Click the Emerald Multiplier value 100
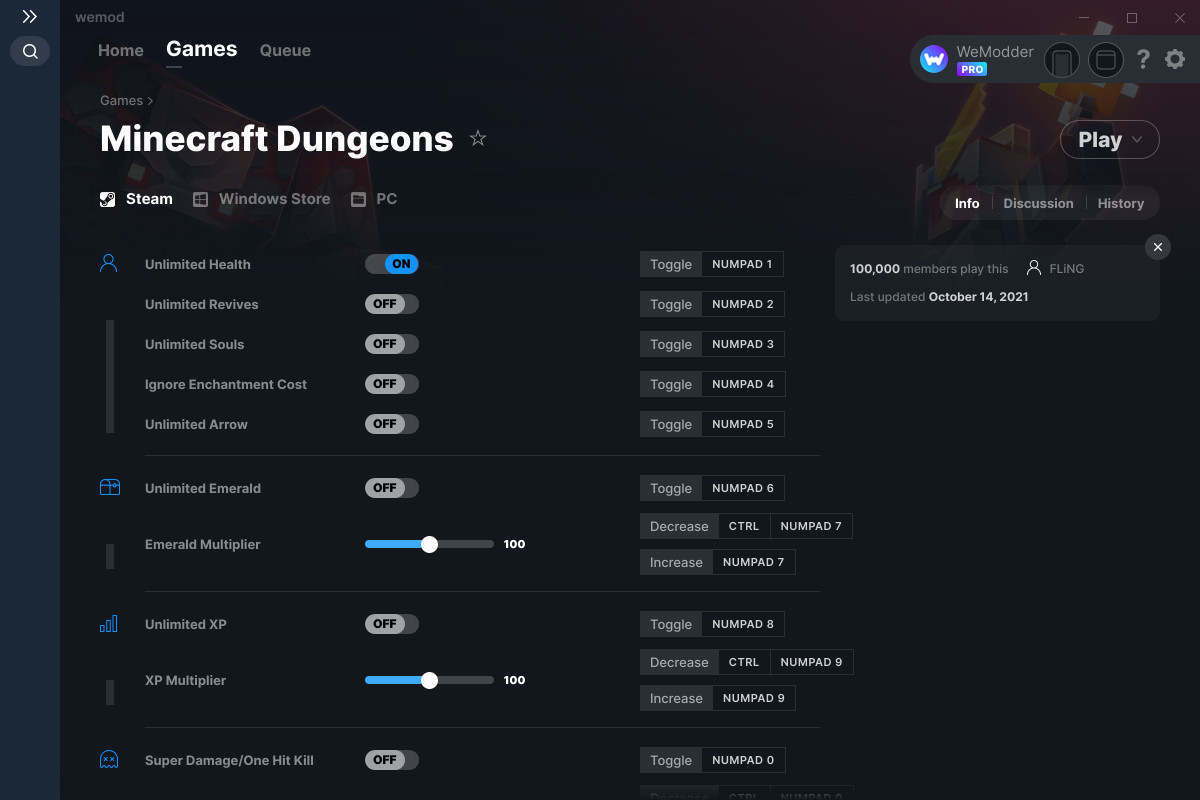 point(514,544)
